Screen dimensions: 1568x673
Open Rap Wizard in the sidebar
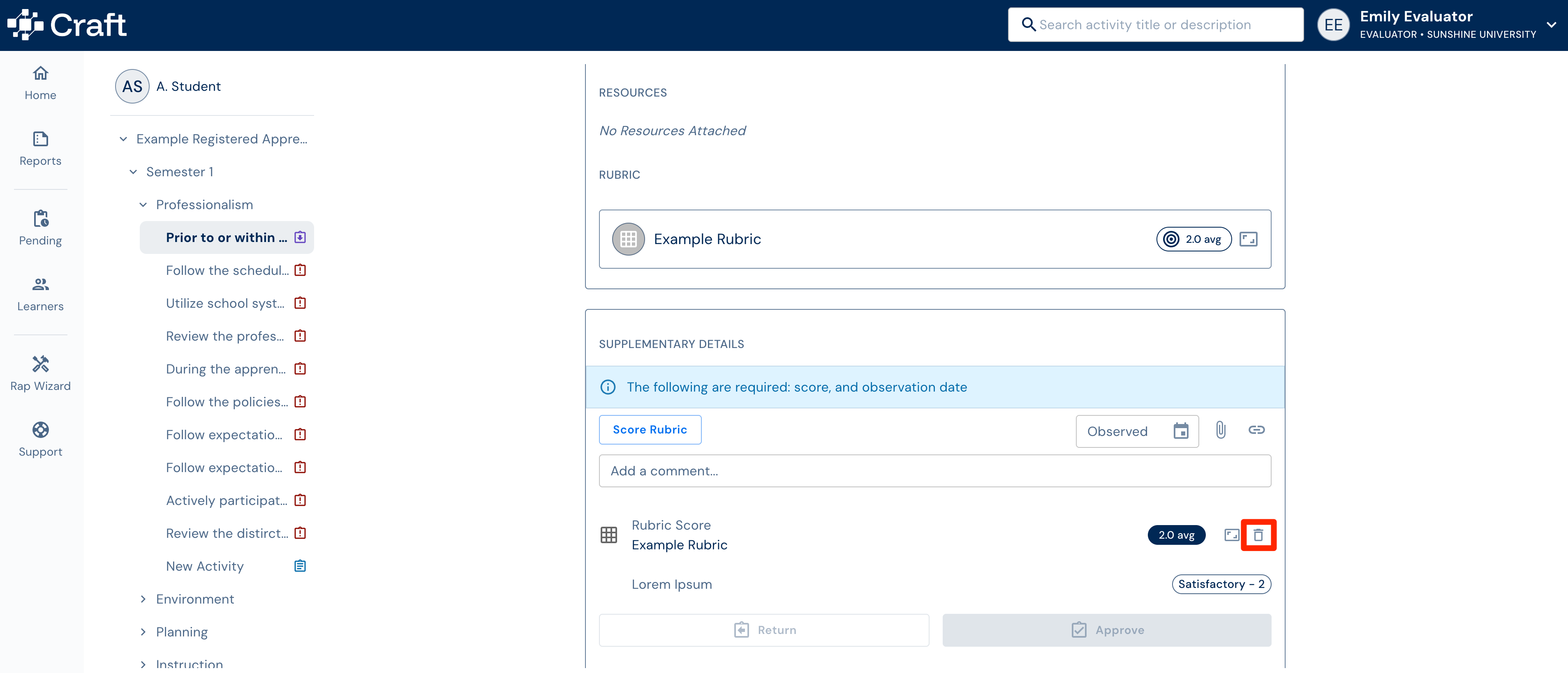(40, 373)
